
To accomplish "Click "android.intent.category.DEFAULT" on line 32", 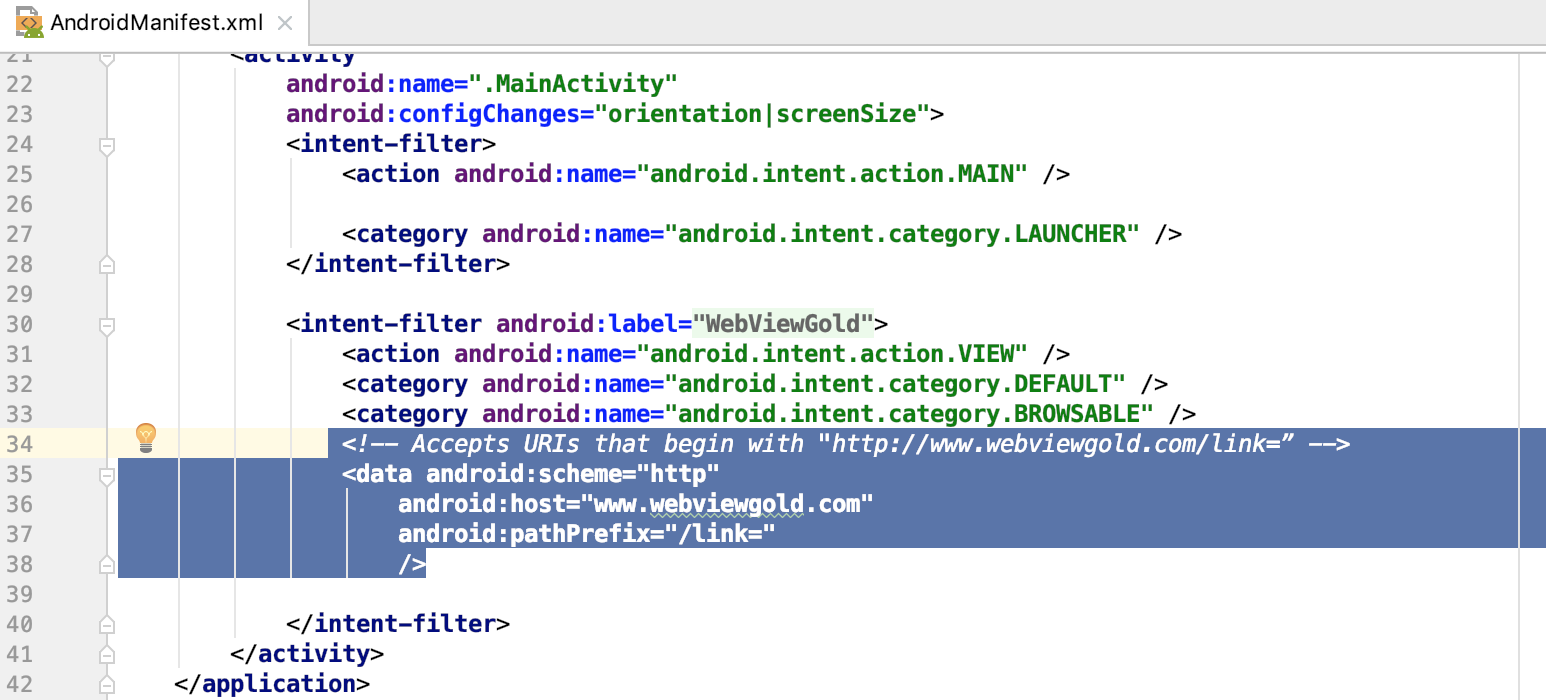I will [x=896, y=383].
